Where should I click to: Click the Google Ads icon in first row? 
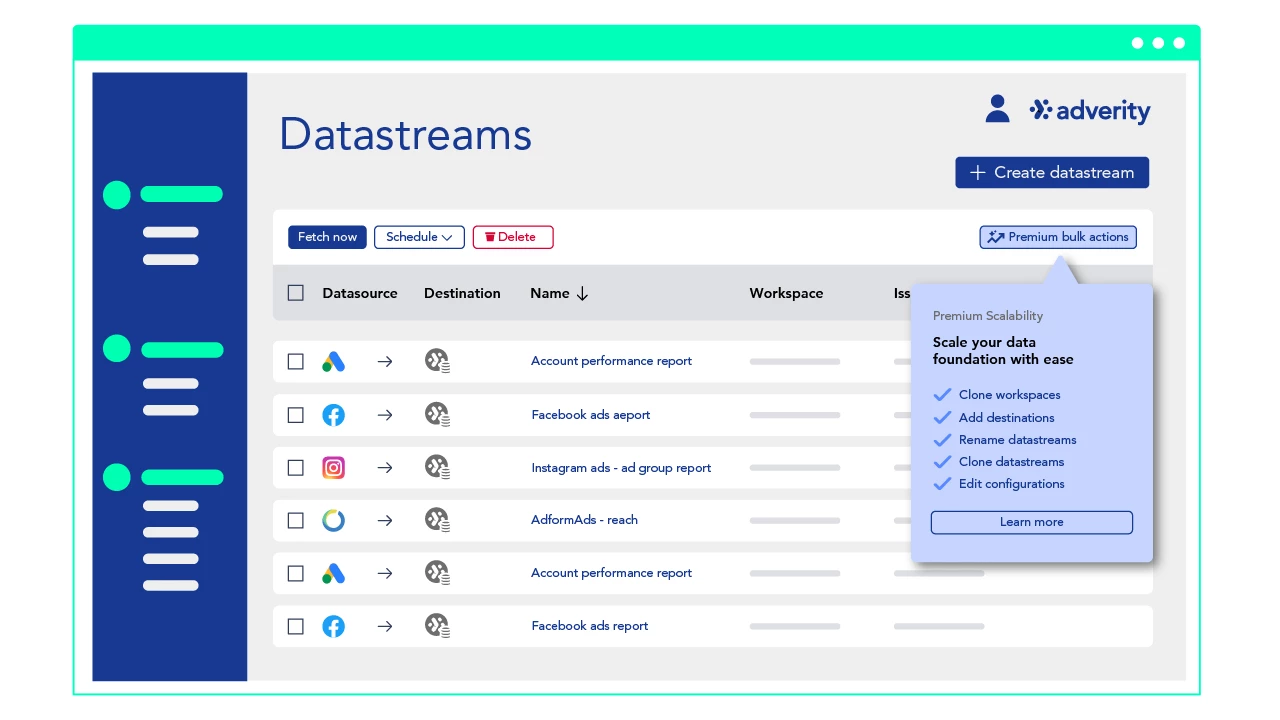334,362
